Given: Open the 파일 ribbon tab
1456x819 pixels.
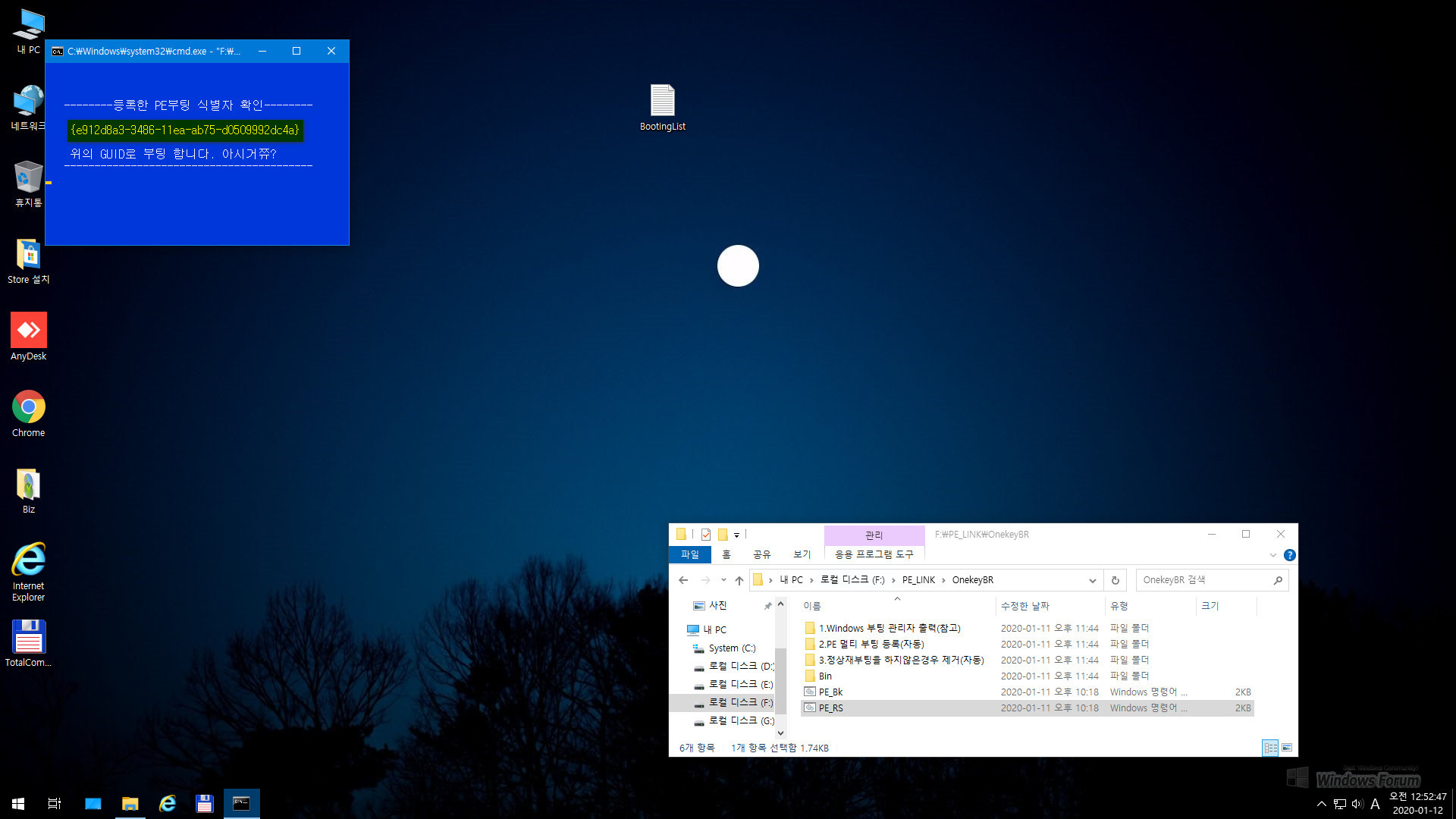Looking at the screenshot, I should 690,554.
